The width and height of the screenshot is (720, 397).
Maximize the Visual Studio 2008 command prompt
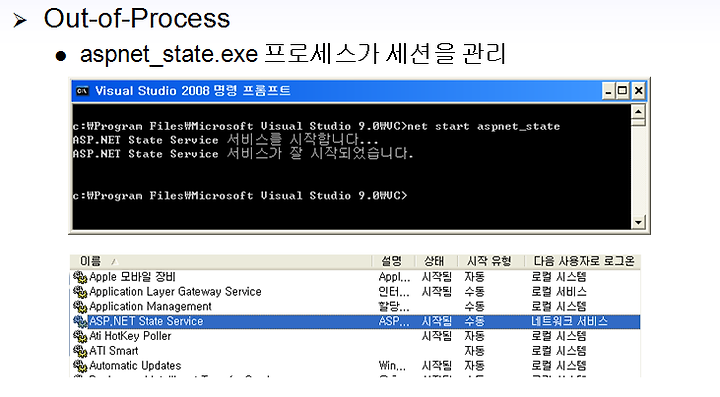(623, 91)
